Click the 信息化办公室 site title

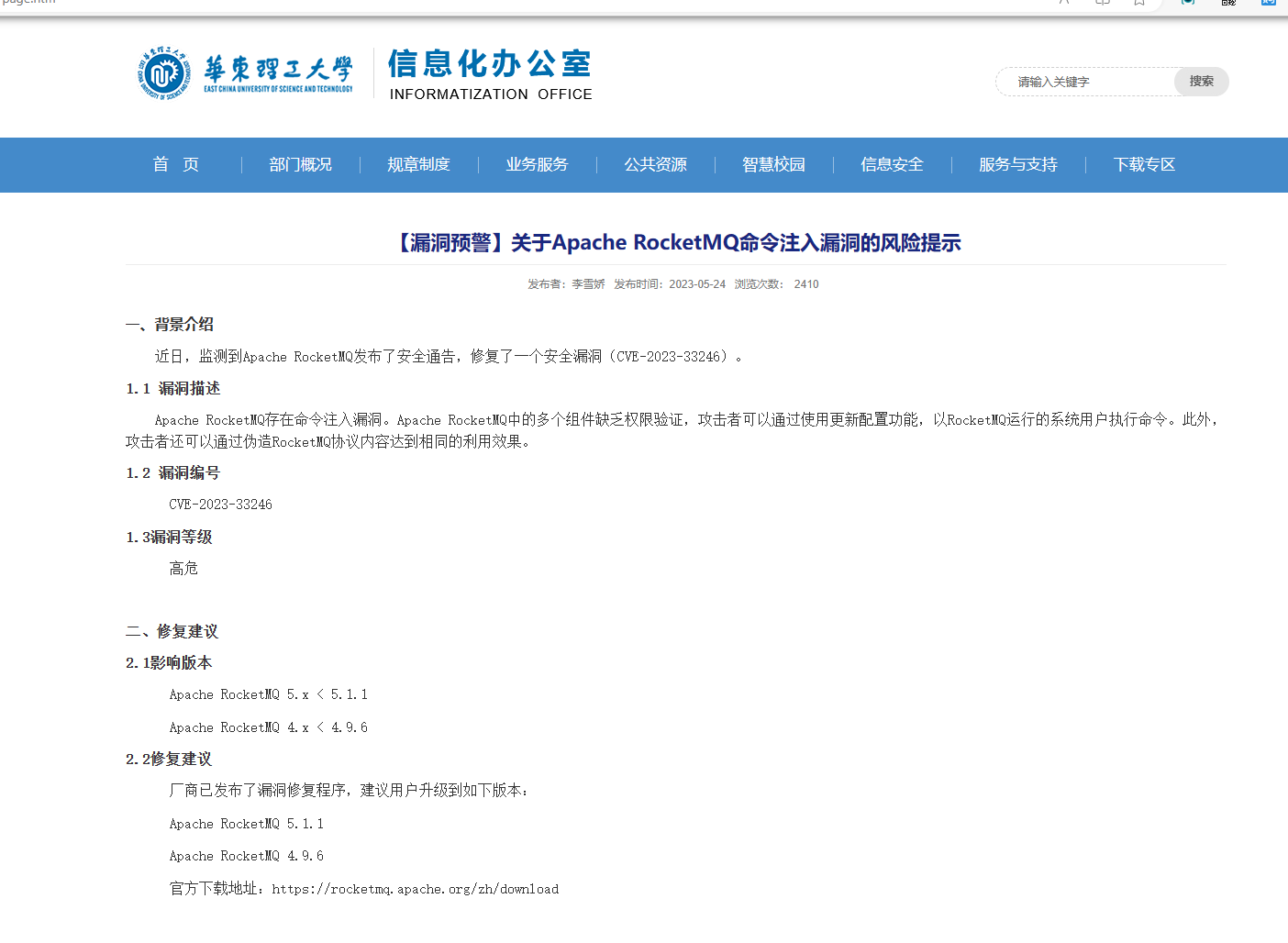pyautogui.click(x=490, y=64)
